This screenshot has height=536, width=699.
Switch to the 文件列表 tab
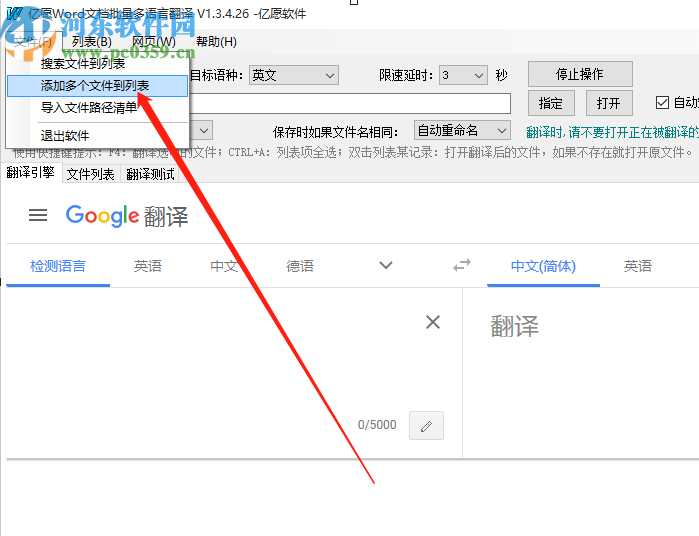click(90, 174)
